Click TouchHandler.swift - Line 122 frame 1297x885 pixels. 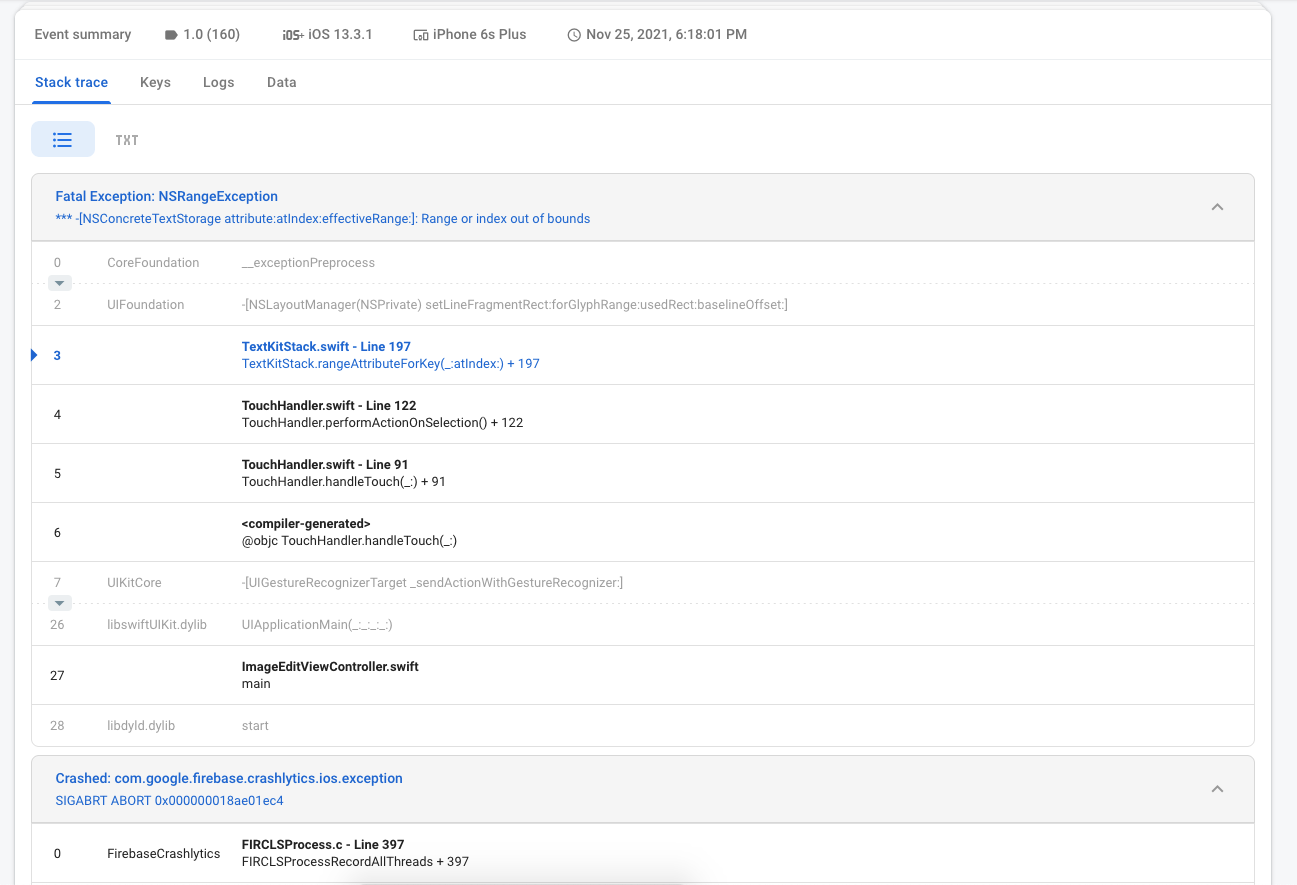point(643,414)
